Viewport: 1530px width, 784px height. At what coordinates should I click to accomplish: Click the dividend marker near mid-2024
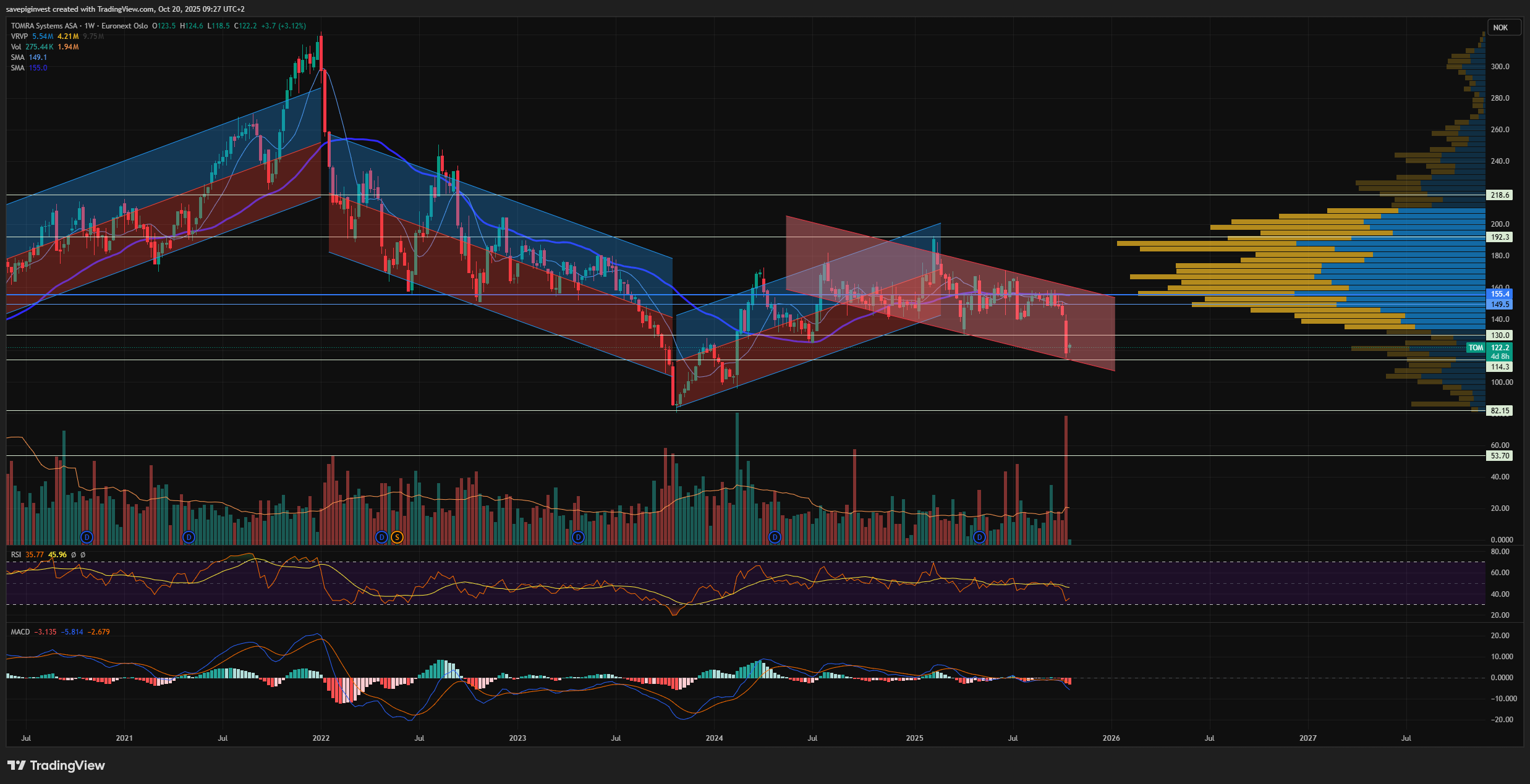(775, 537)
